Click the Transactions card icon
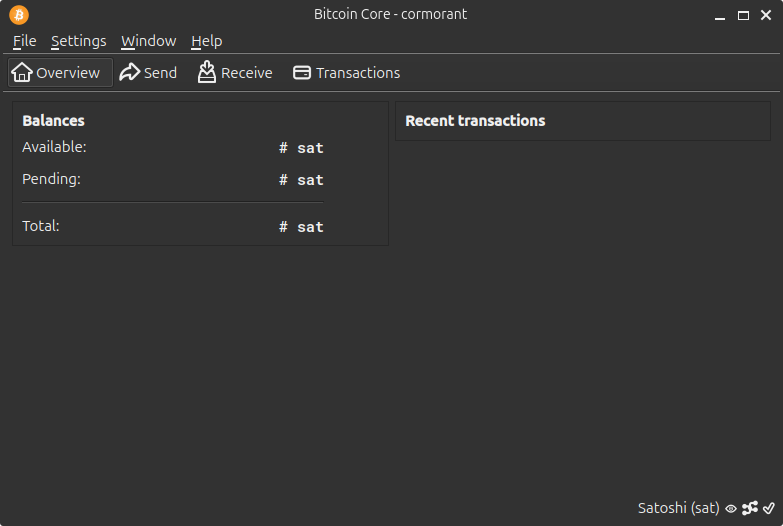783x526 pixels. click(302, 72)
